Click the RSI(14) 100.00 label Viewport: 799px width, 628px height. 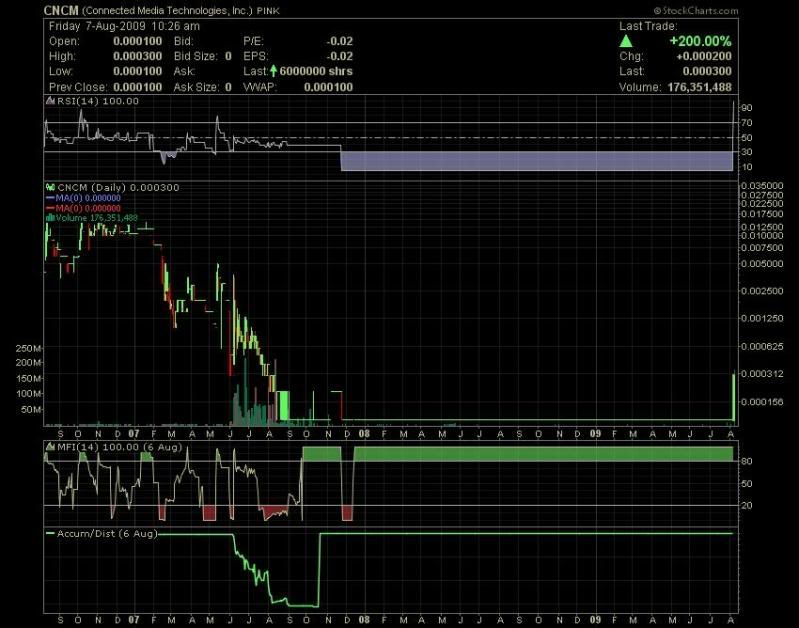coord(98,101)
